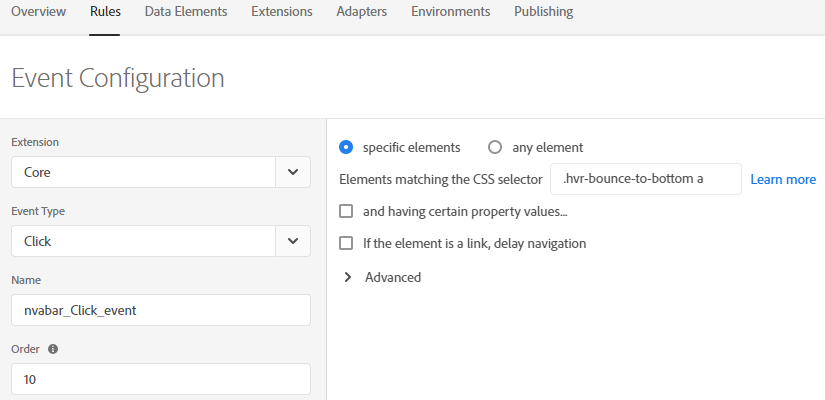825x400 pixels.
Task: Select the specific elements radio button
Action: point(347,147)
